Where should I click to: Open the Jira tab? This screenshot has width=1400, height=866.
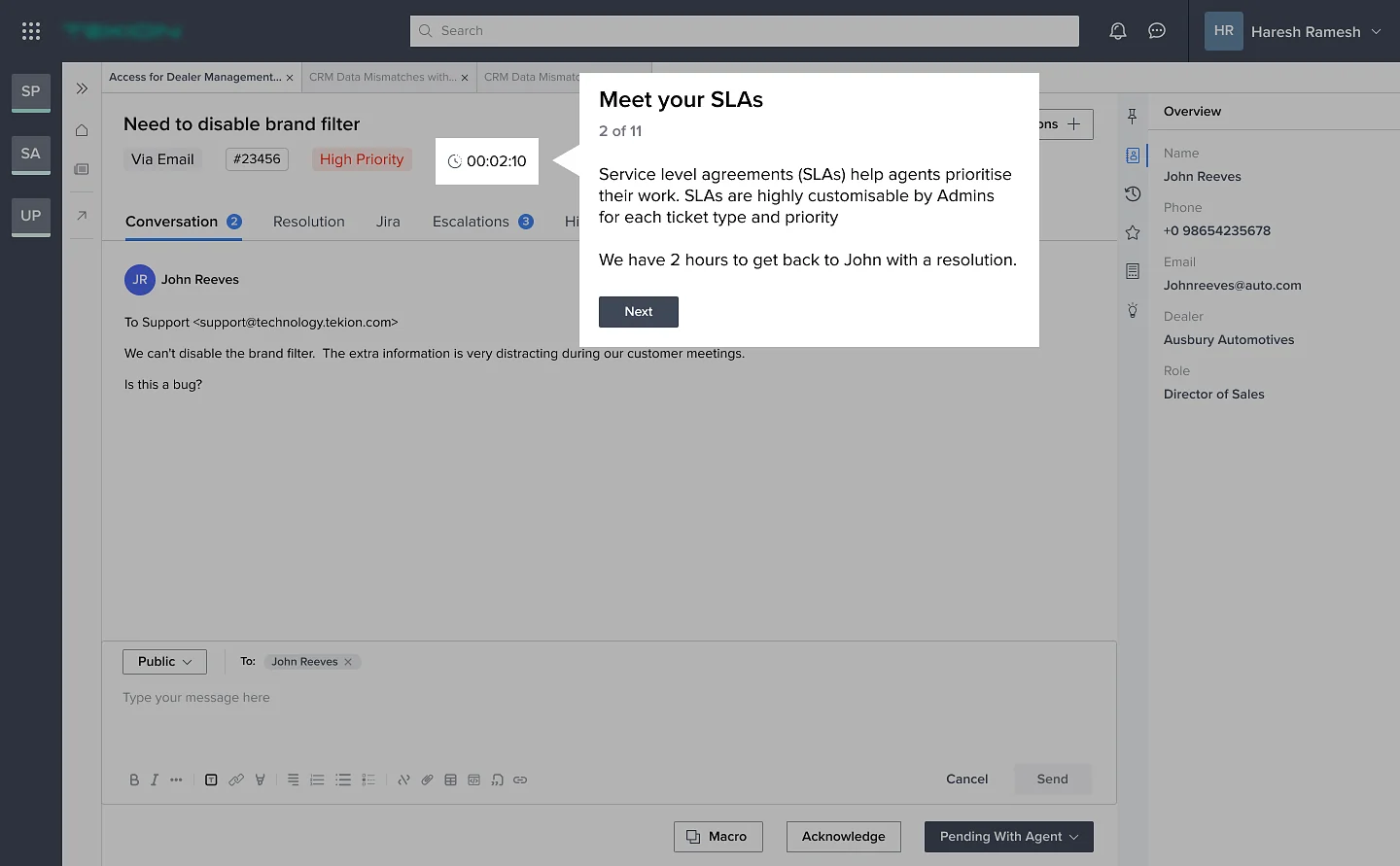(x=388, y=222)
